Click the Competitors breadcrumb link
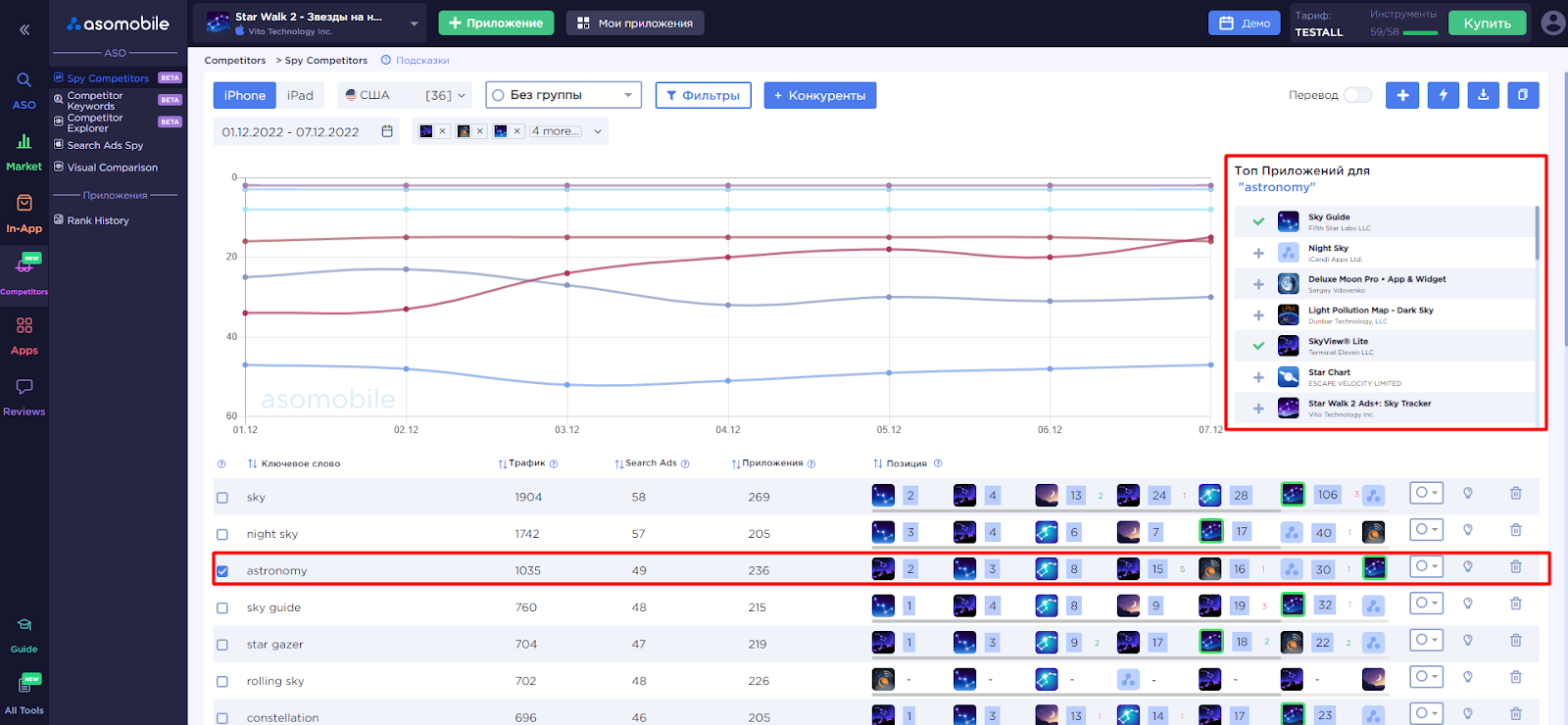Screen dimensions: 1568x725 pos(235,61)
